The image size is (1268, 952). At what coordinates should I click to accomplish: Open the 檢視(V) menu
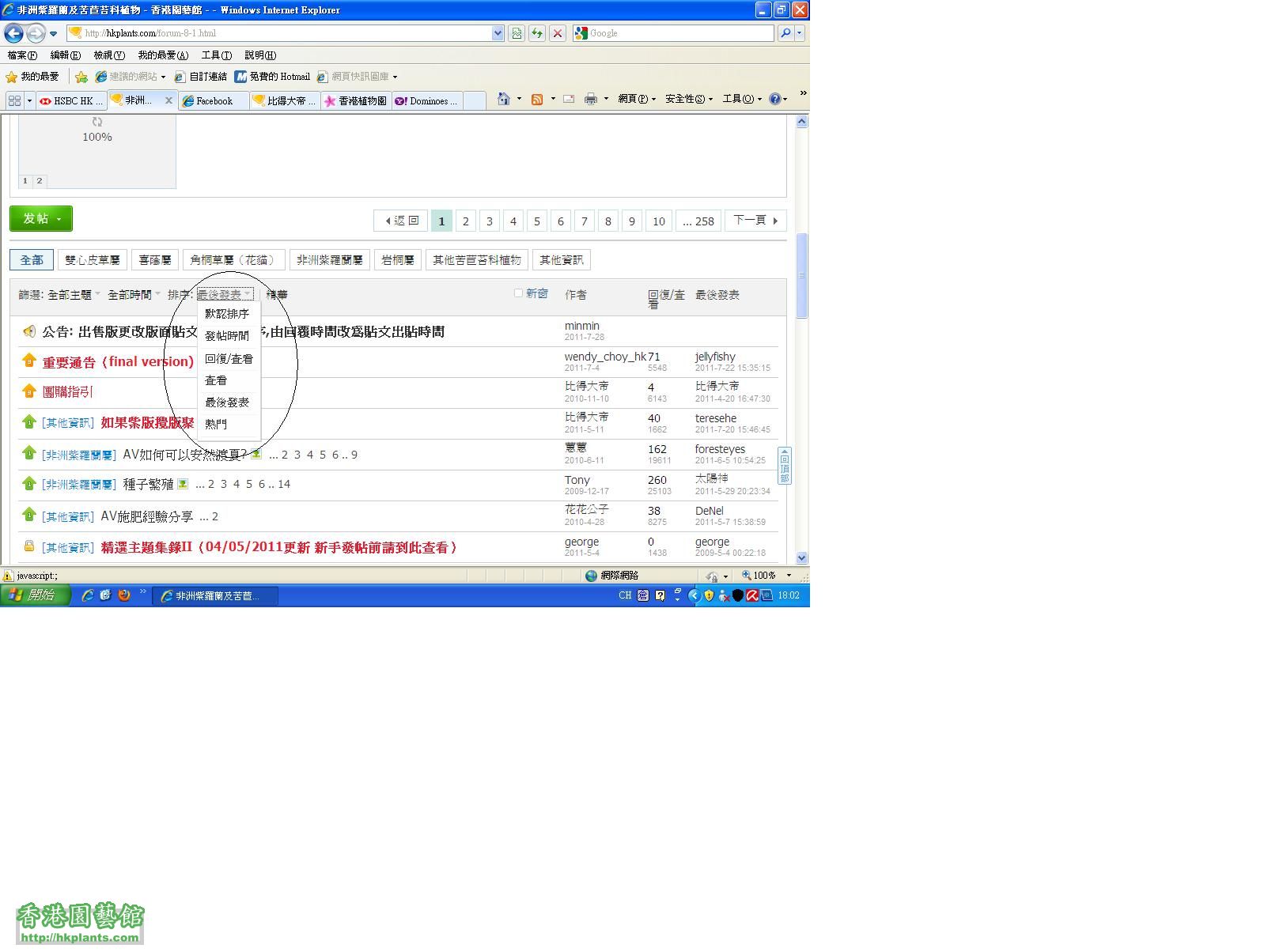point(109,55)
